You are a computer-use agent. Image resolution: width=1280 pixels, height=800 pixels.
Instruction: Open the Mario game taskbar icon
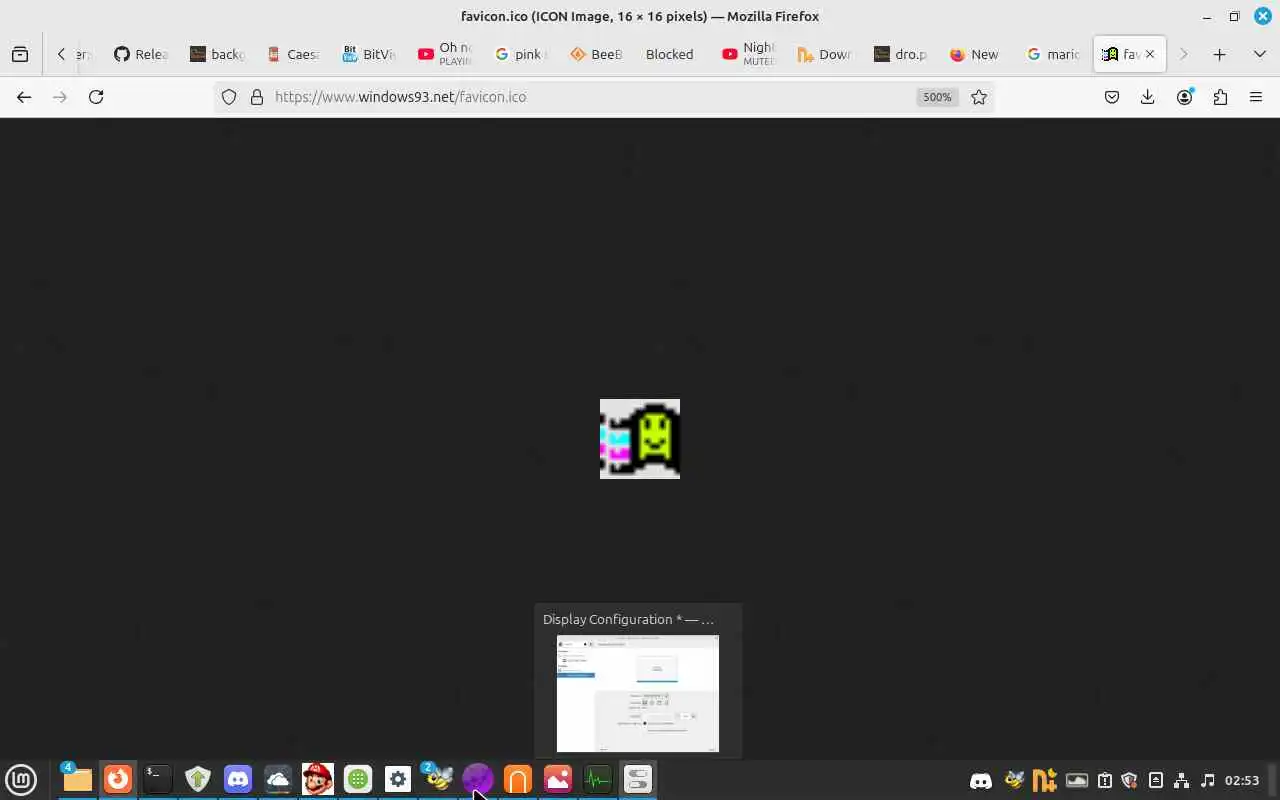[318, 779]
